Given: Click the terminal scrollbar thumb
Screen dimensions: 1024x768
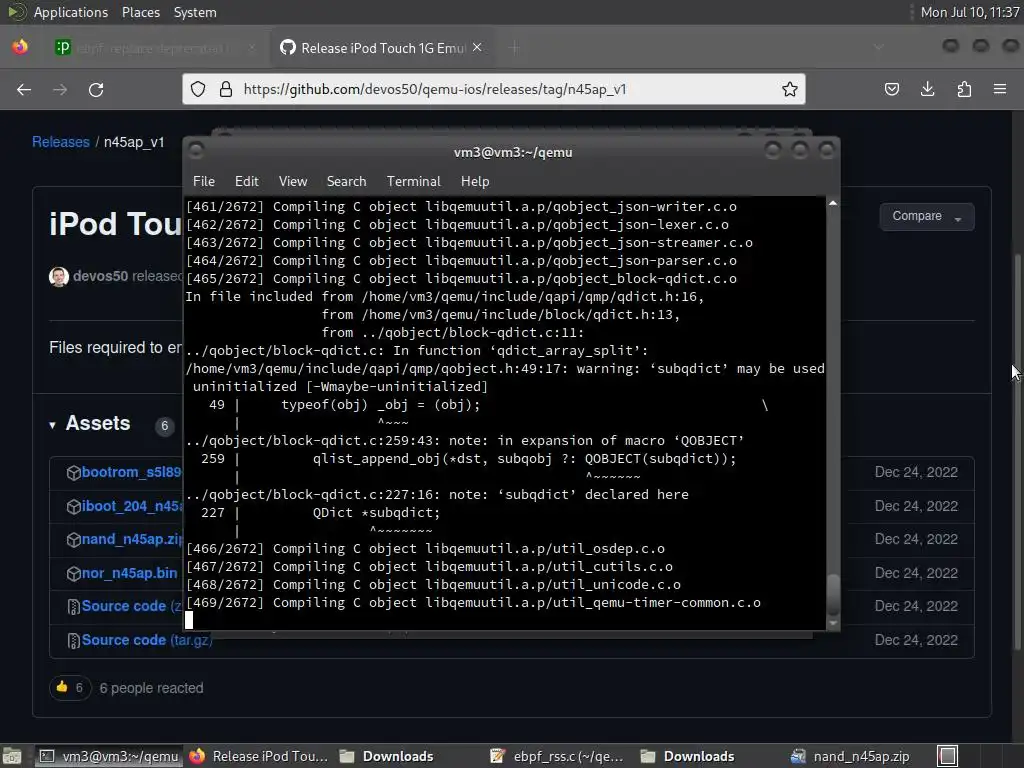Looking at the screenshot, I should (833, 594).
